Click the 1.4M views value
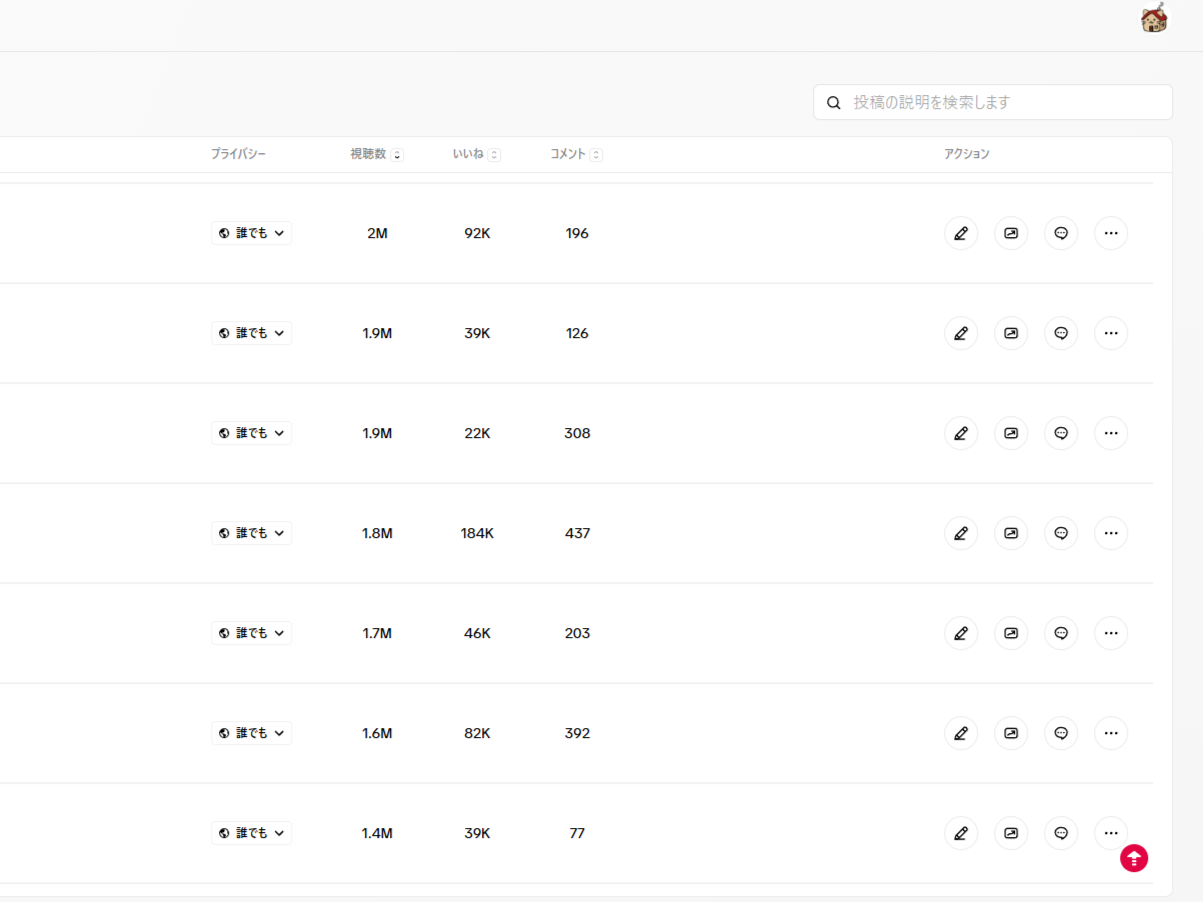The height and width of the screenshot is (902, 1203). [x=377, y=833]
